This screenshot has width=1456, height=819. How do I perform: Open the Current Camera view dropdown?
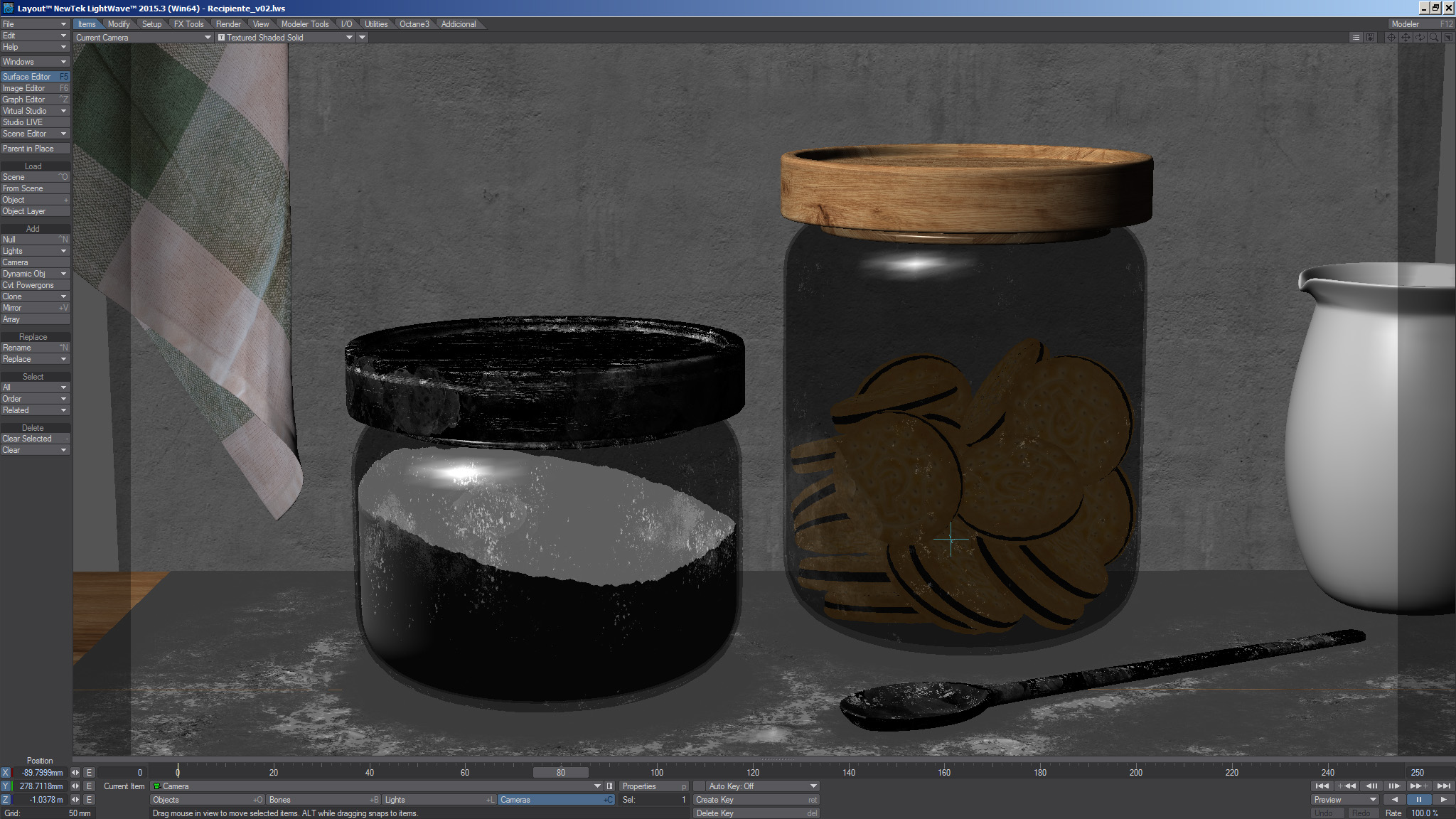click(143, 37)
